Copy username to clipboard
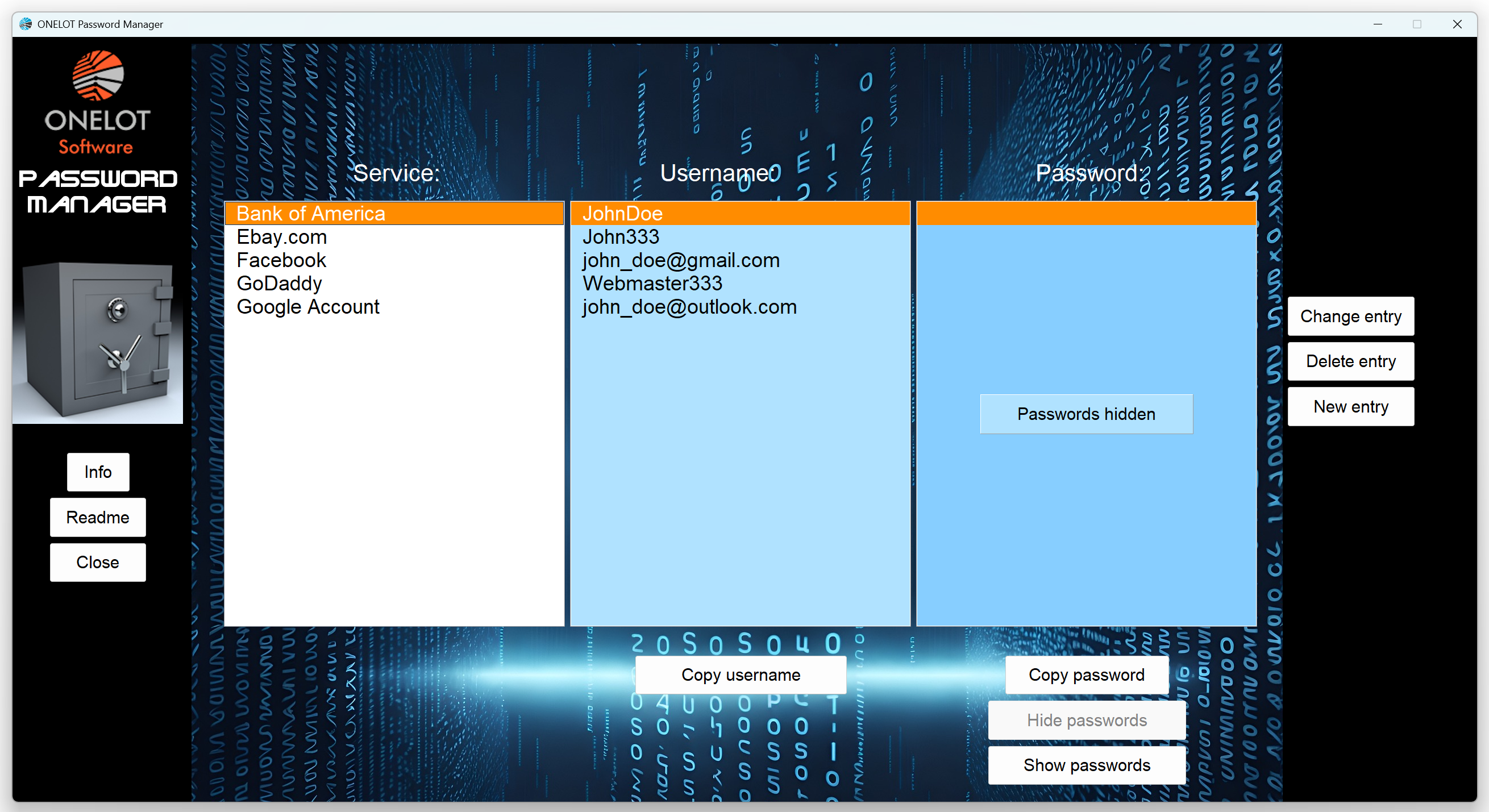The image size is (1489, 812). (x=740, y=674)
